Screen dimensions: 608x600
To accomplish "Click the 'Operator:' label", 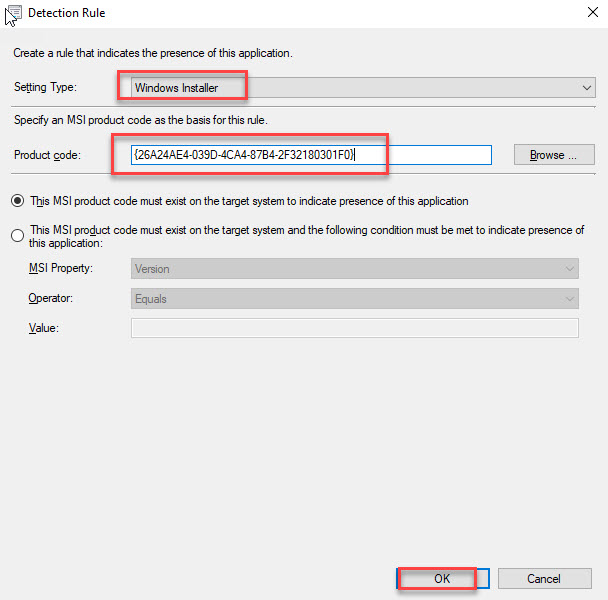I will point(52,299).
